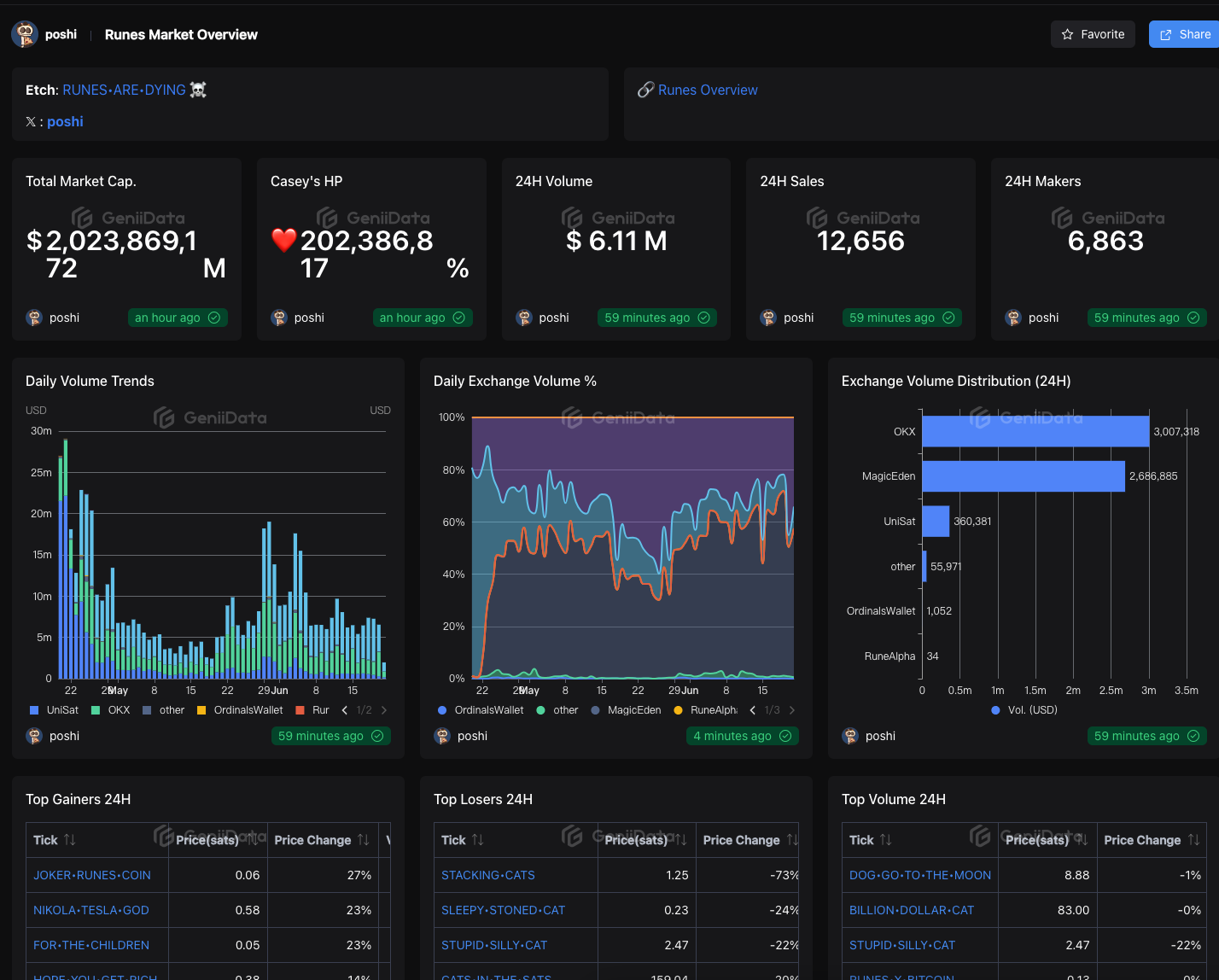Go to previous legend page in Daily Exchange Volume %
Image resolution: width=1219 pixels, height=980 pixels.
pyautogui.click(x=752, y=710)
